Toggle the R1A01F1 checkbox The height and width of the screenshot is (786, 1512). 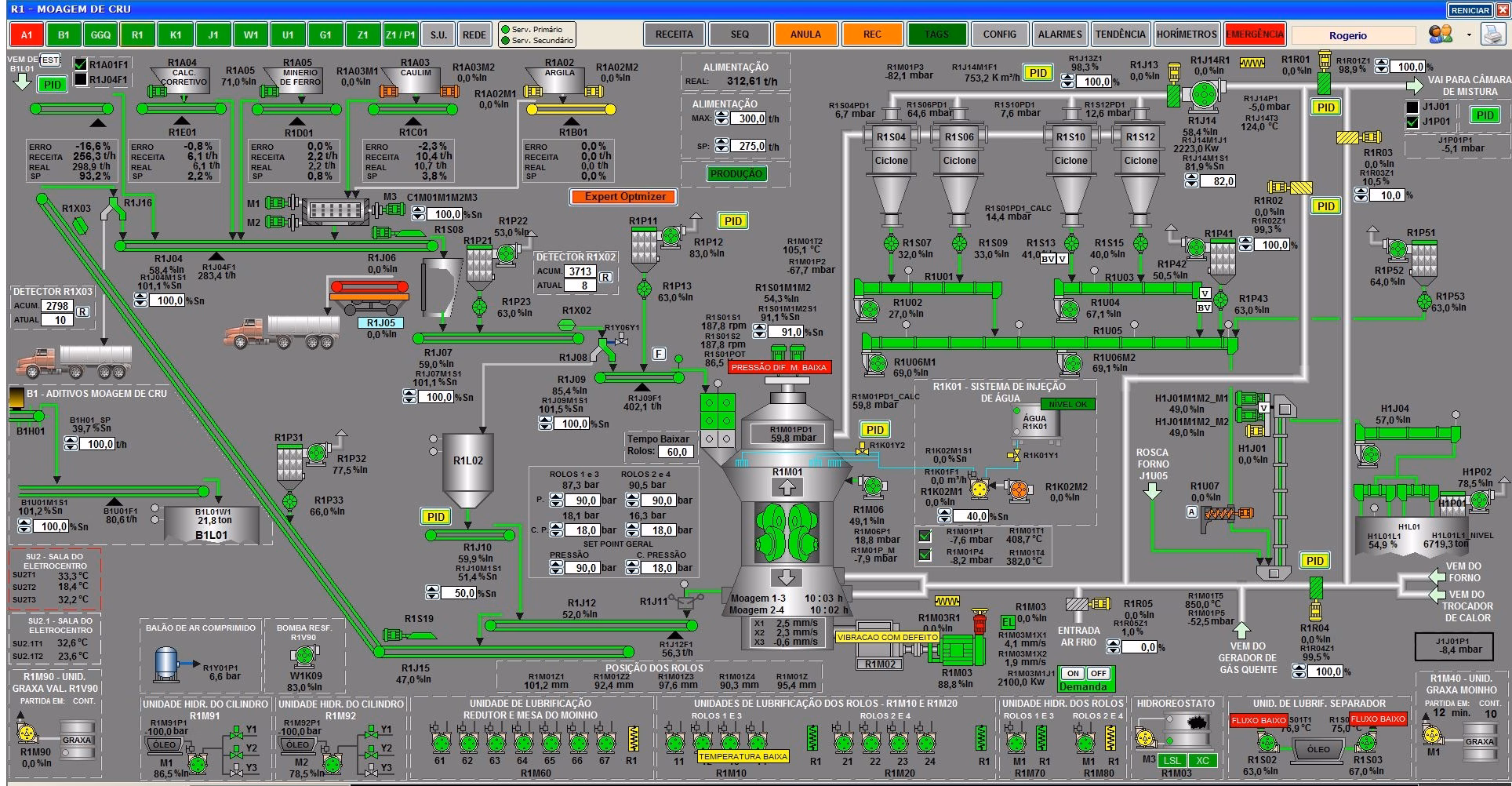tap(80, 64)
